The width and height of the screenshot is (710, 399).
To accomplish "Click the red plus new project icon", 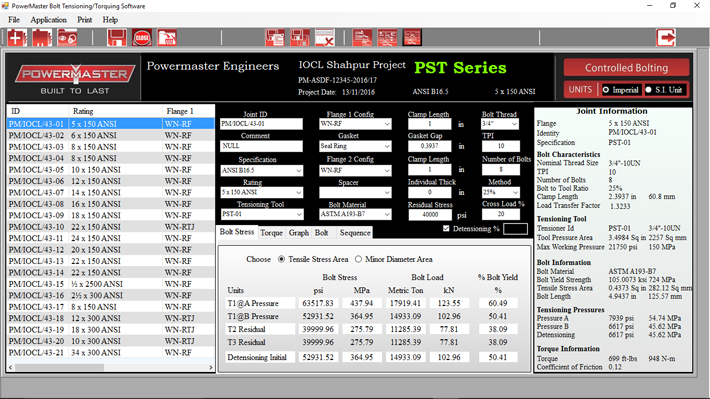I will pos(17,38).
